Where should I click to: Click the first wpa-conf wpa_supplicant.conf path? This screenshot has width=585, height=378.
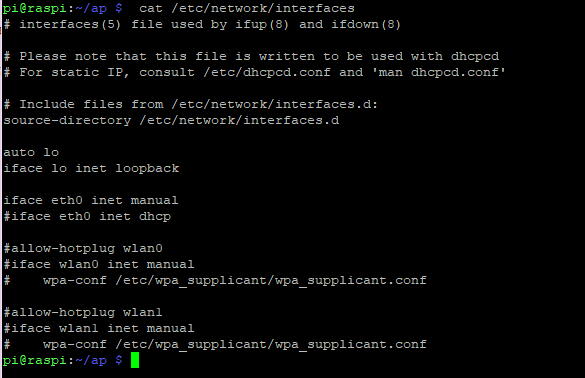pos(271,281)
